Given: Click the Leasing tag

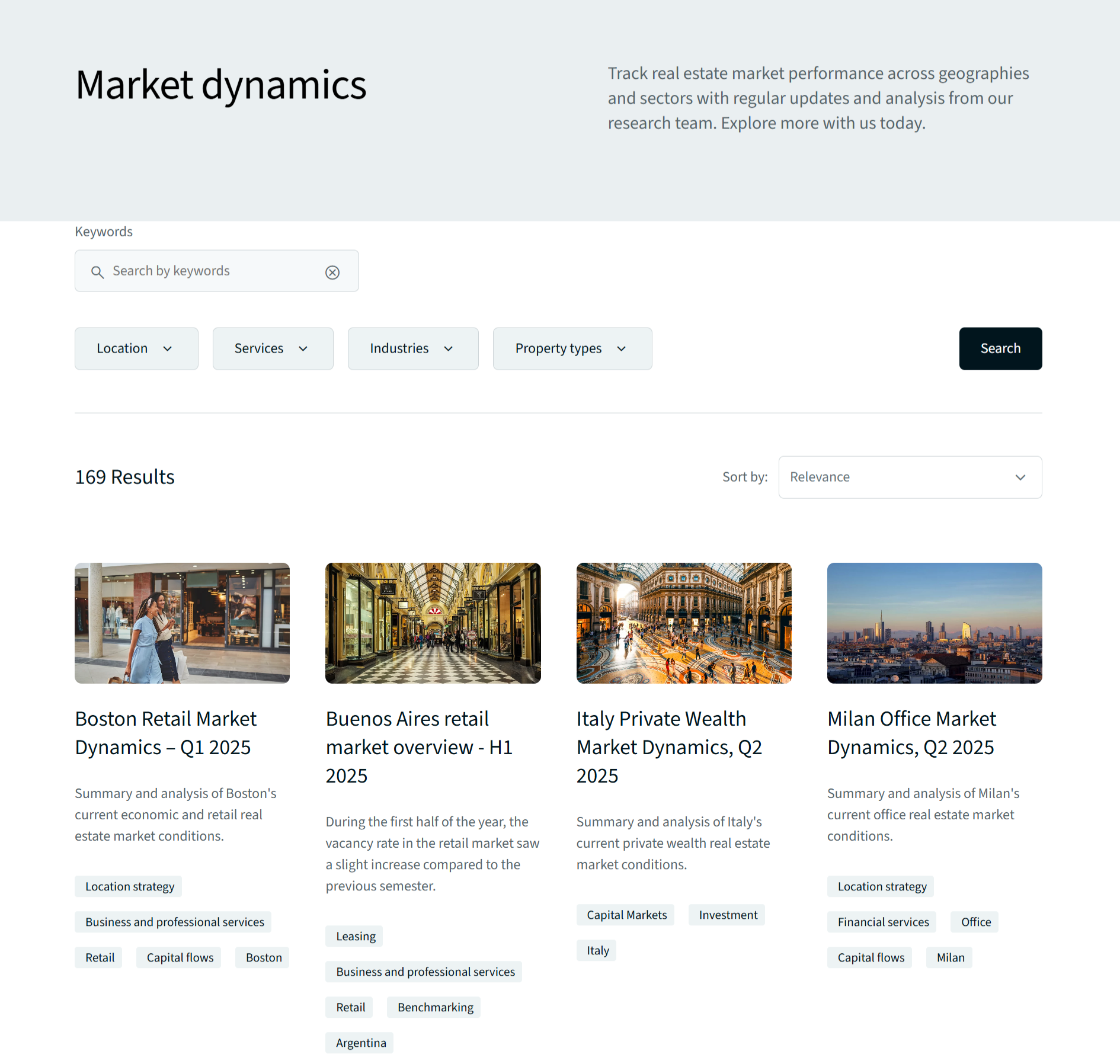Looking at the screenshot, I should (x=354, y=936).
